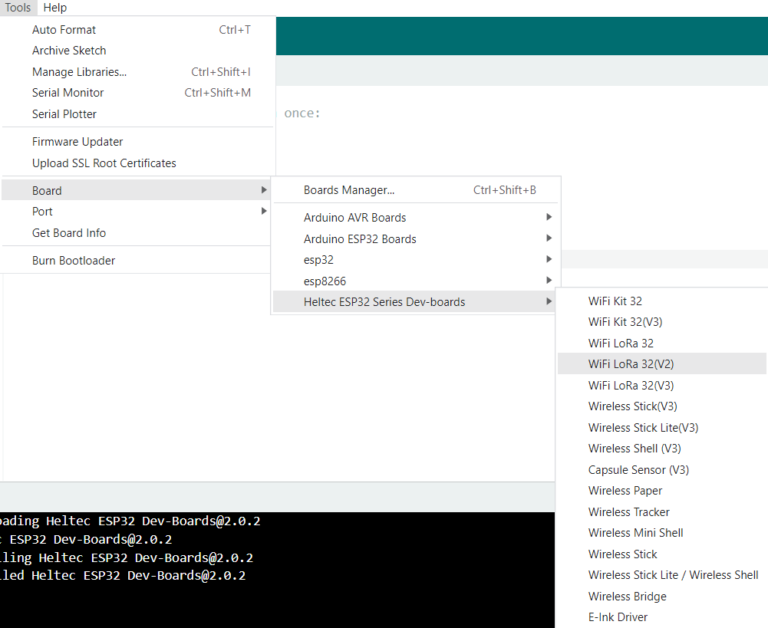768x628 pixels.
Task: Open Manage Libraries from Tools menu
Action: (x=79, y=72)
